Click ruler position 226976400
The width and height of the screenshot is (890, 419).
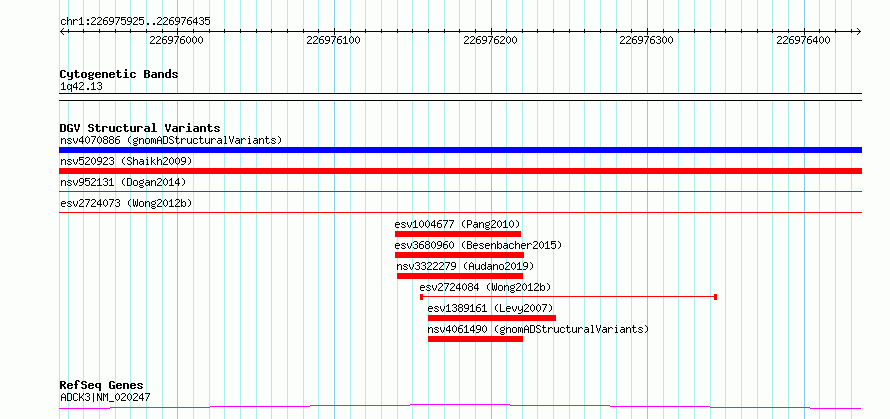pyautogui.click(x=803, y=40)
